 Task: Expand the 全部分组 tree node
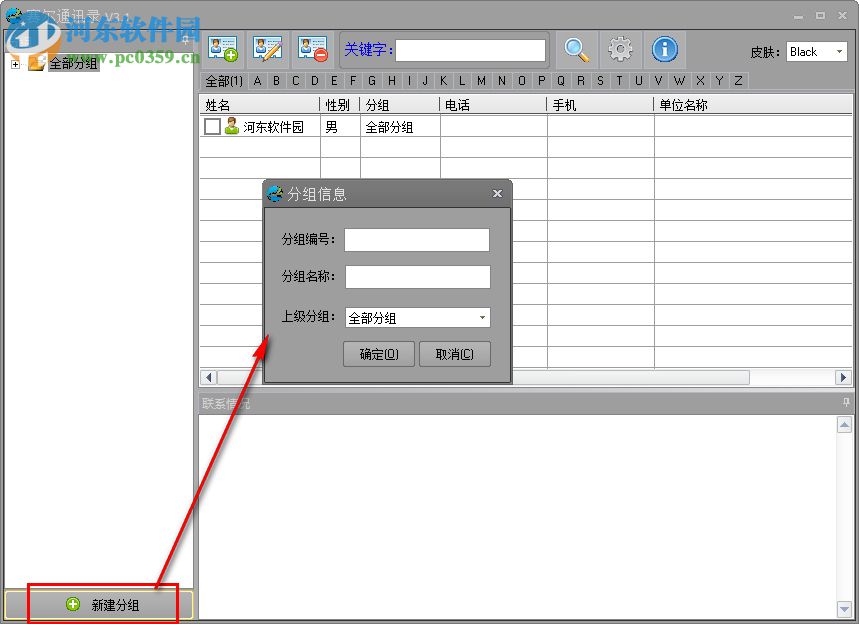(15, 63)
